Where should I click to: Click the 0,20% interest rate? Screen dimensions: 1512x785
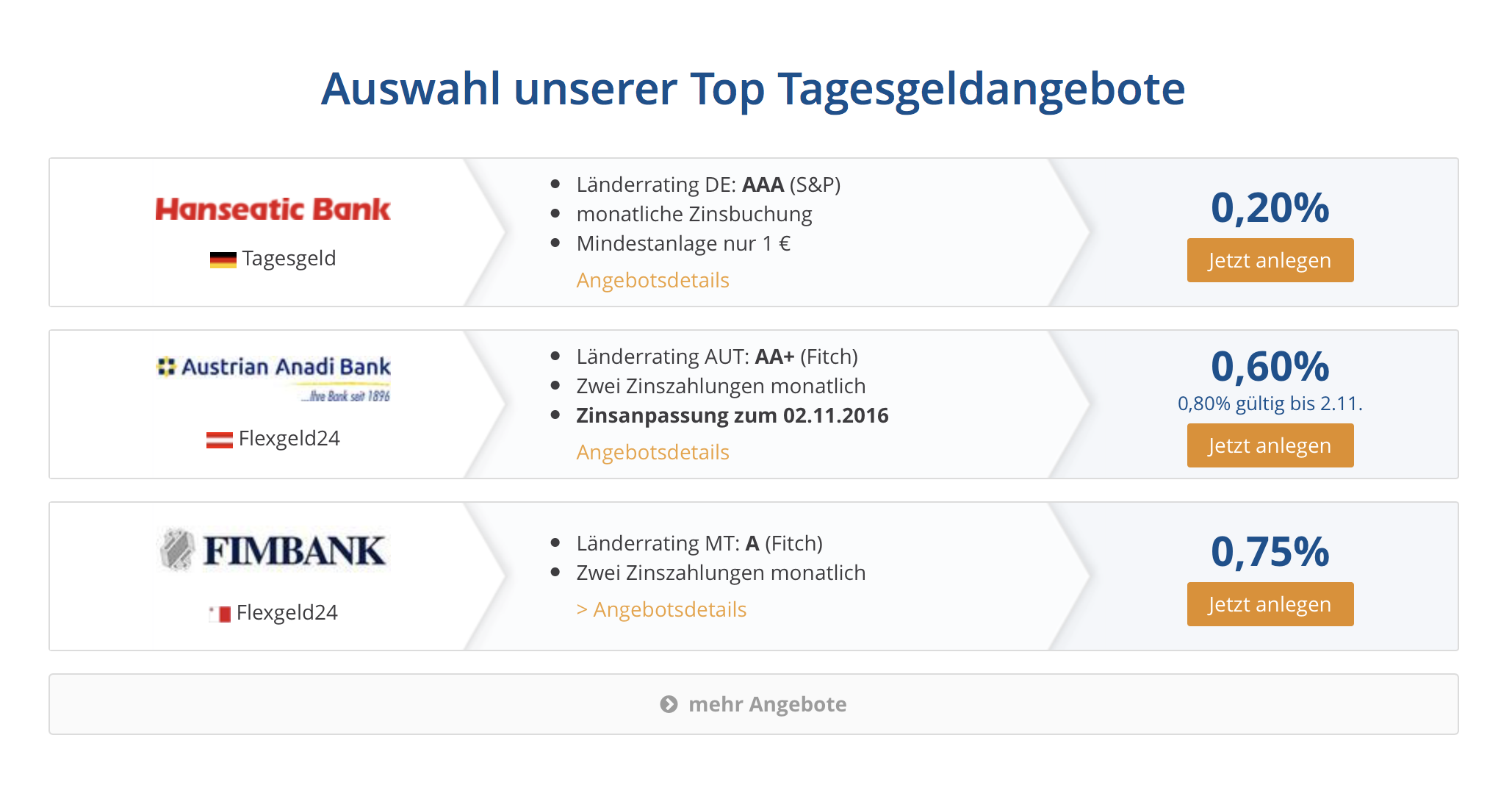tap(1270, 207)
